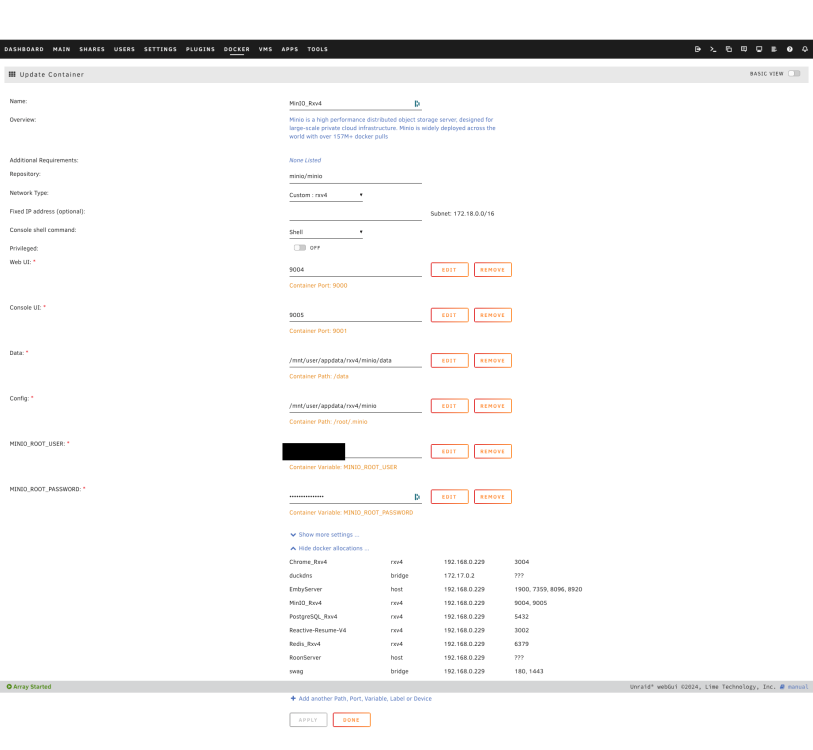Collapse Hide docker allocations
Viewport: 813px width, 750px height.
pos(329,548)
